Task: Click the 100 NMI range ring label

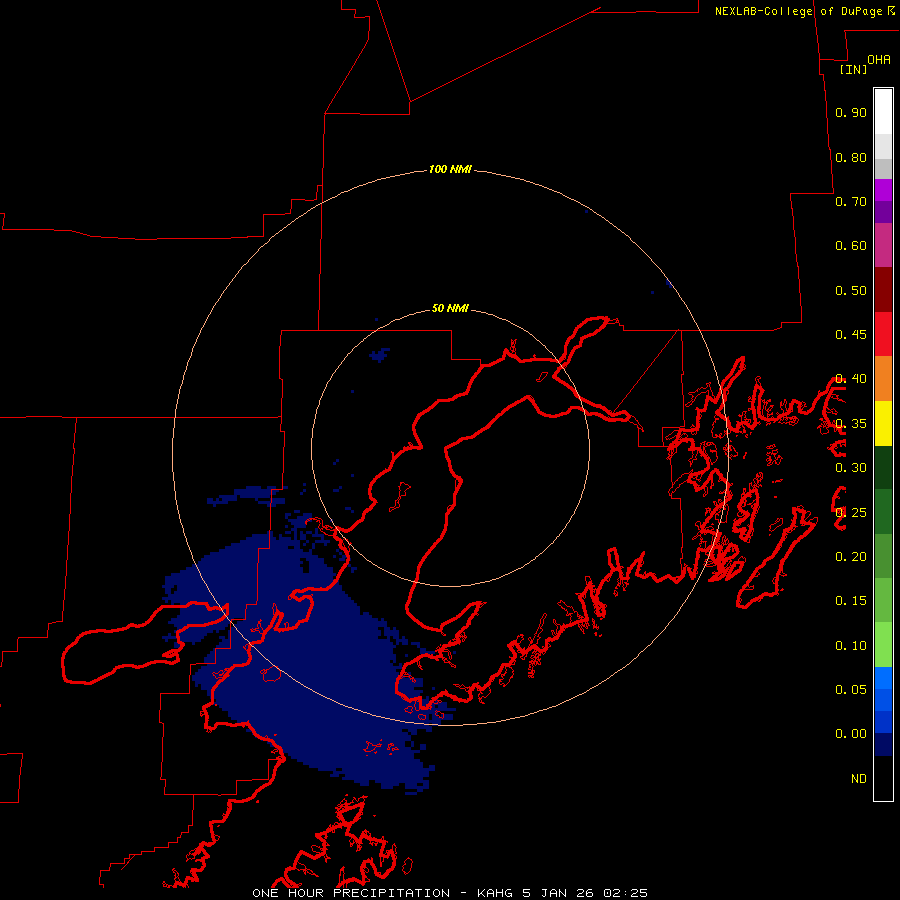Action: [451, 169]
